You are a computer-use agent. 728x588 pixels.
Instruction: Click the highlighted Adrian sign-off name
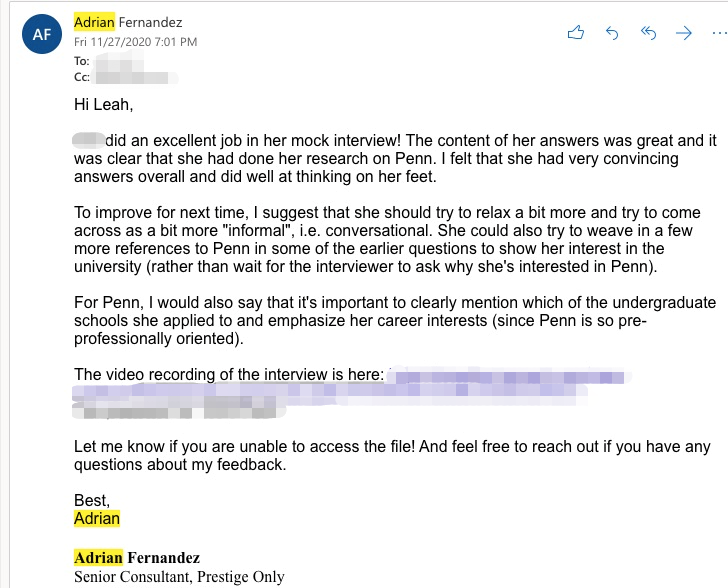tap(97, 518)
